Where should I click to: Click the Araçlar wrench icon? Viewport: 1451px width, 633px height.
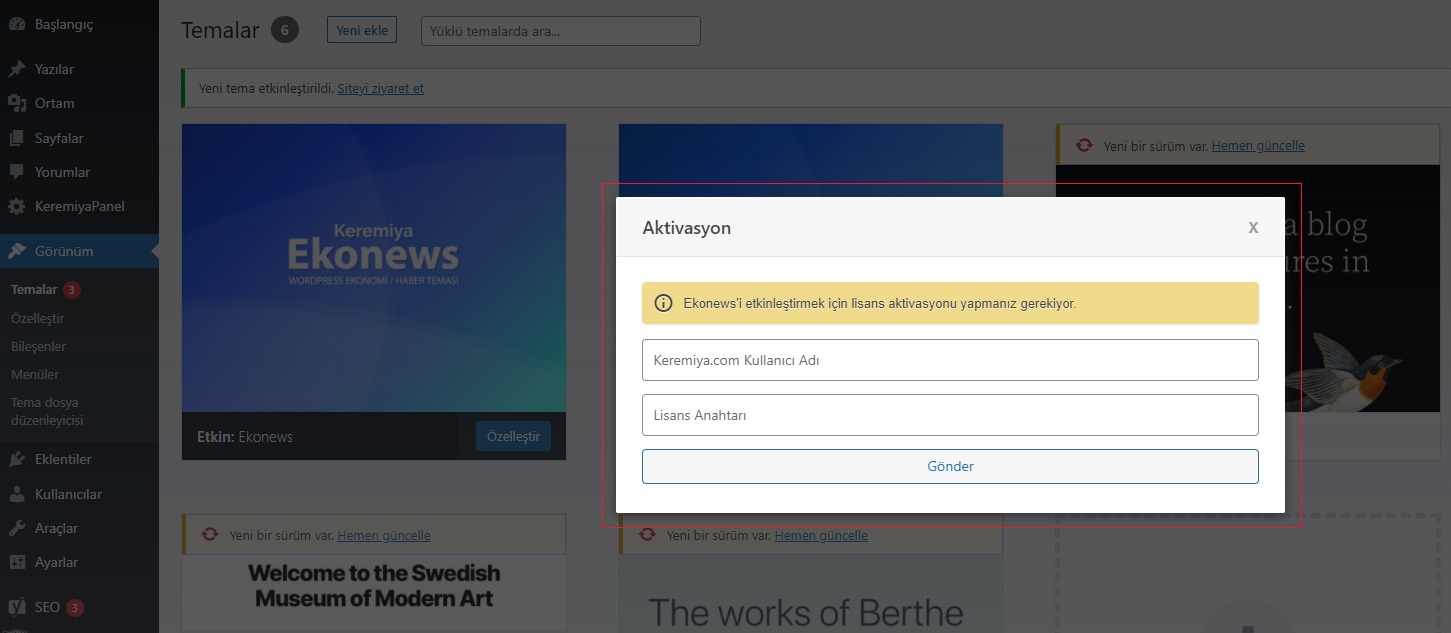tap(17, 528)
